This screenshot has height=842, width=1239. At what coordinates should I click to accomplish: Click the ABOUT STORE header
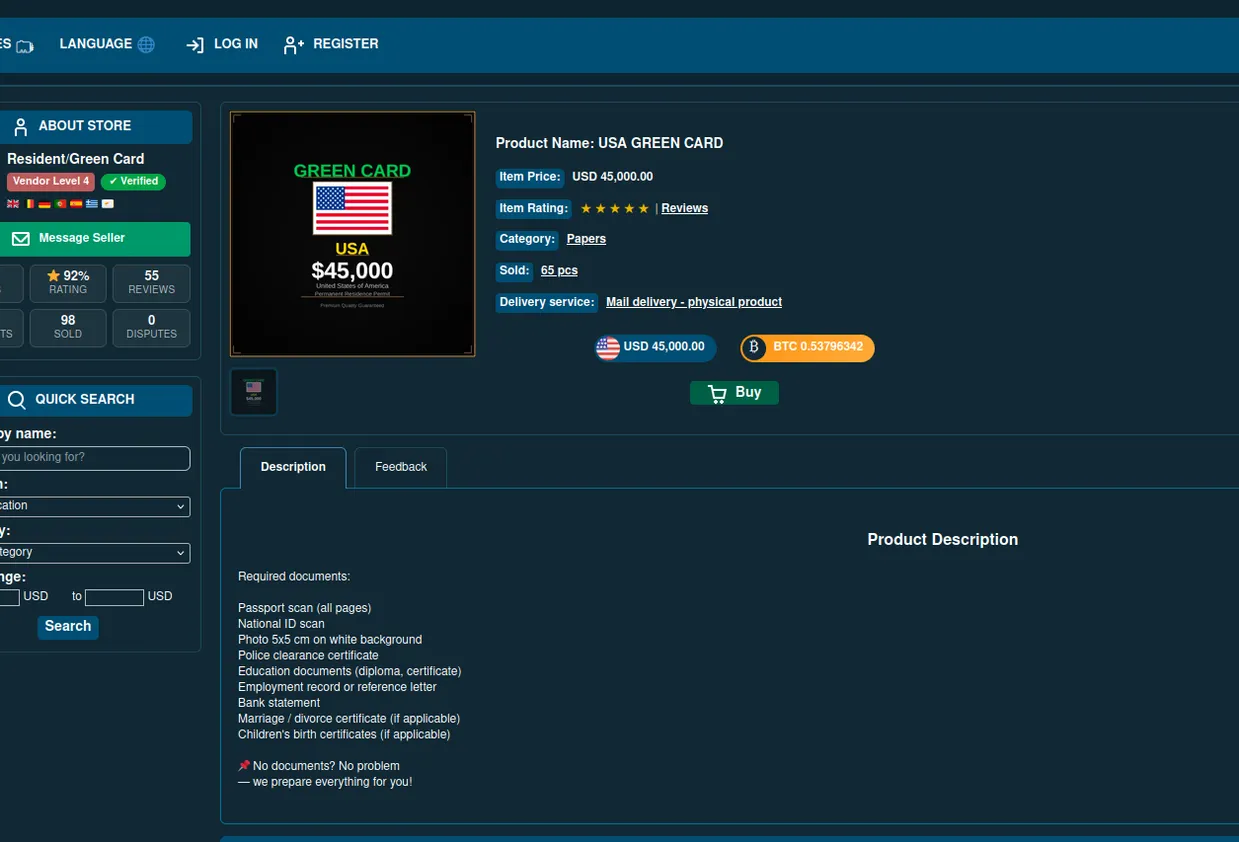95,127
